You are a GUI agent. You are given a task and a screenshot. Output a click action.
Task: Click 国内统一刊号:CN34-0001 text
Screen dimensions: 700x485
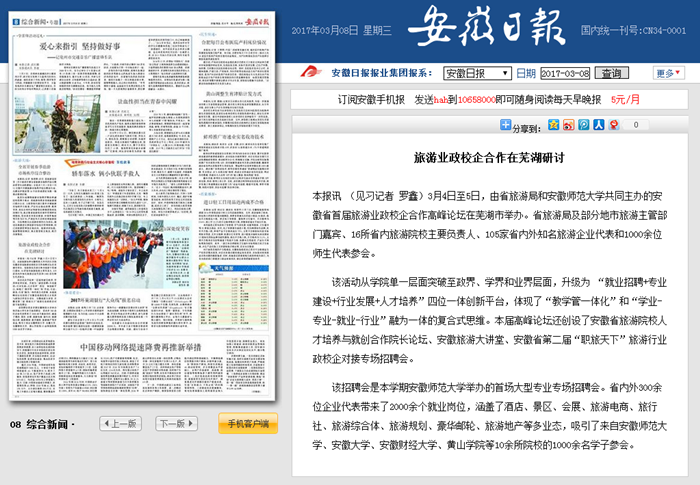pyautogui.click(x=633, y=30)
